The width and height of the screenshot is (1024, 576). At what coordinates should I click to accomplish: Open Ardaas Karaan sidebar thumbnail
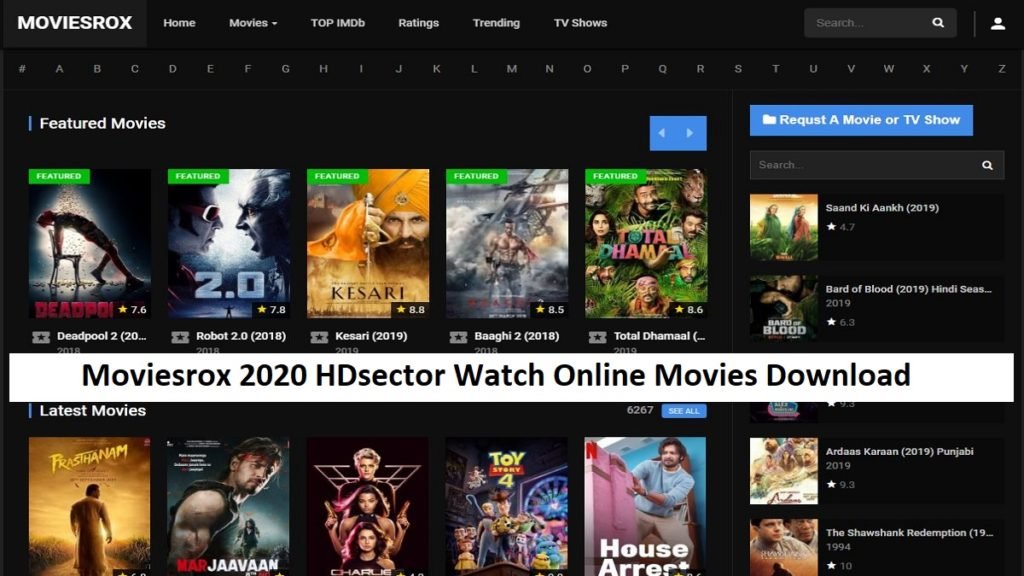[x=784, y=471]
